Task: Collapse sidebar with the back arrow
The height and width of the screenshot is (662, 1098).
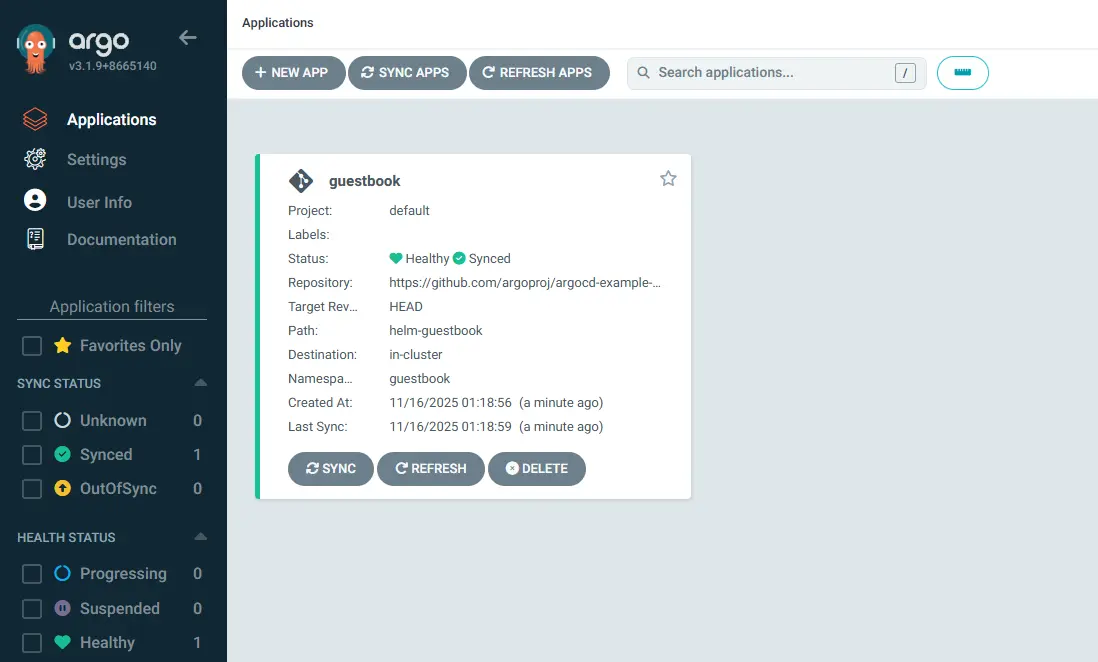Action: click(x=188, y=38)
